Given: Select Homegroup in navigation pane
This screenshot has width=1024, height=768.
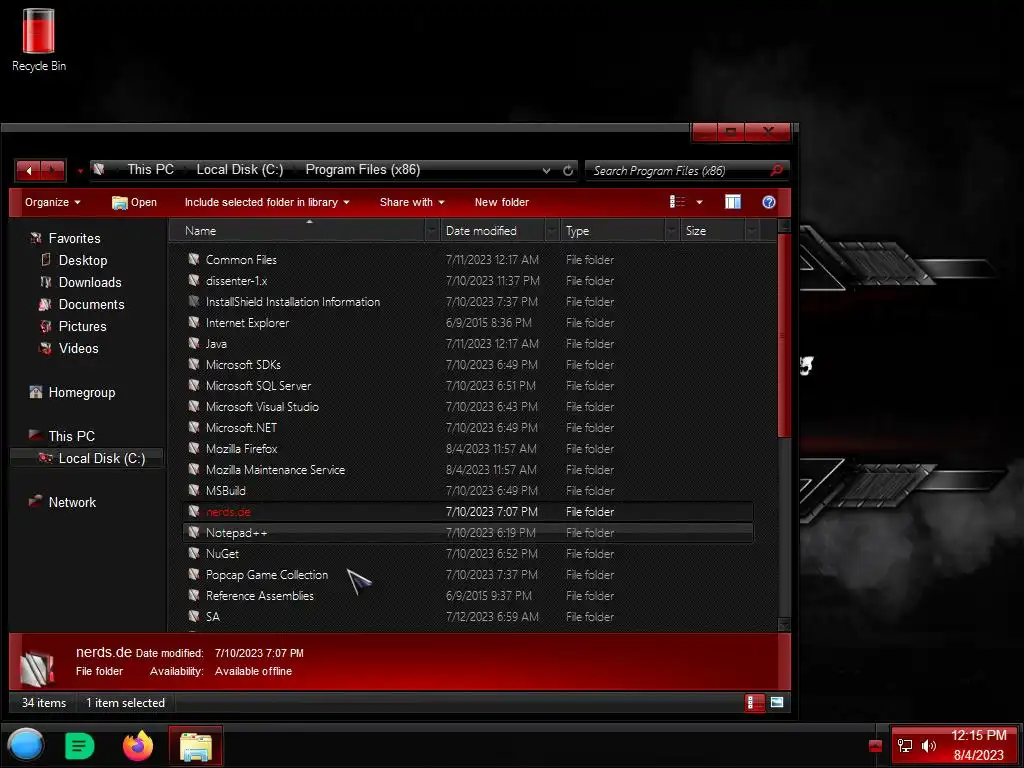Looking at the screenshot, I should pyautogui.click(x=82, y=392).
